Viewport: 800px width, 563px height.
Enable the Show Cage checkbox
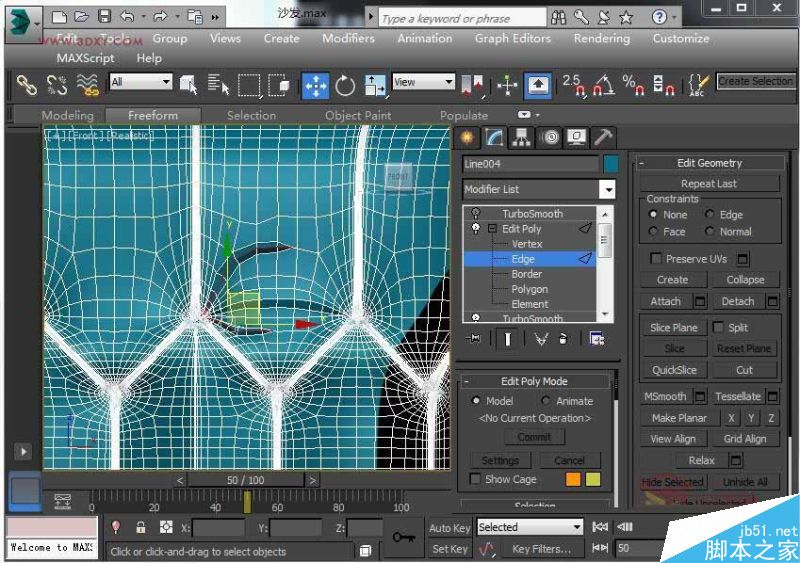tap(474, 479)
